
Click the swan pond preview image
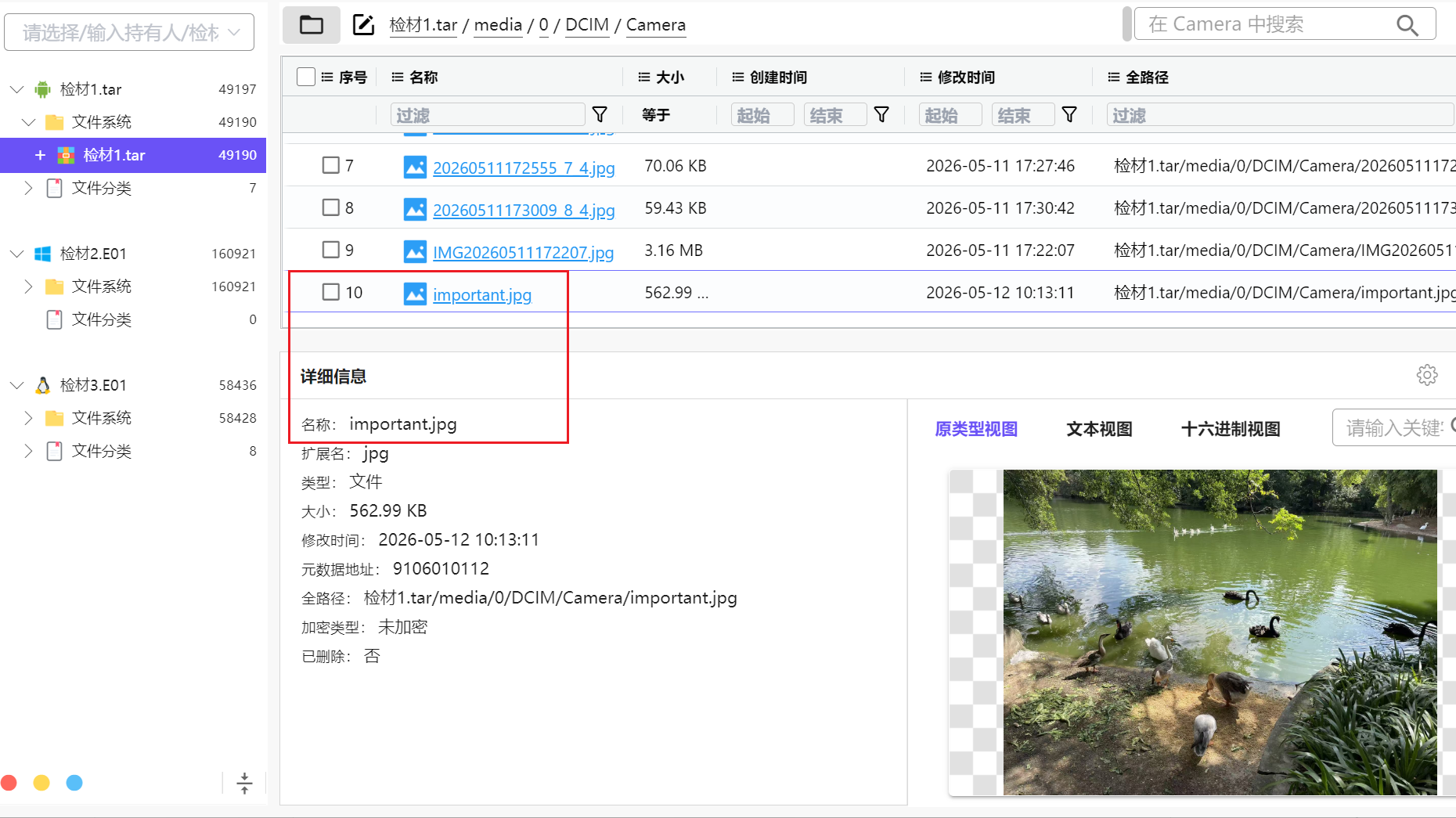(1220, 632)
